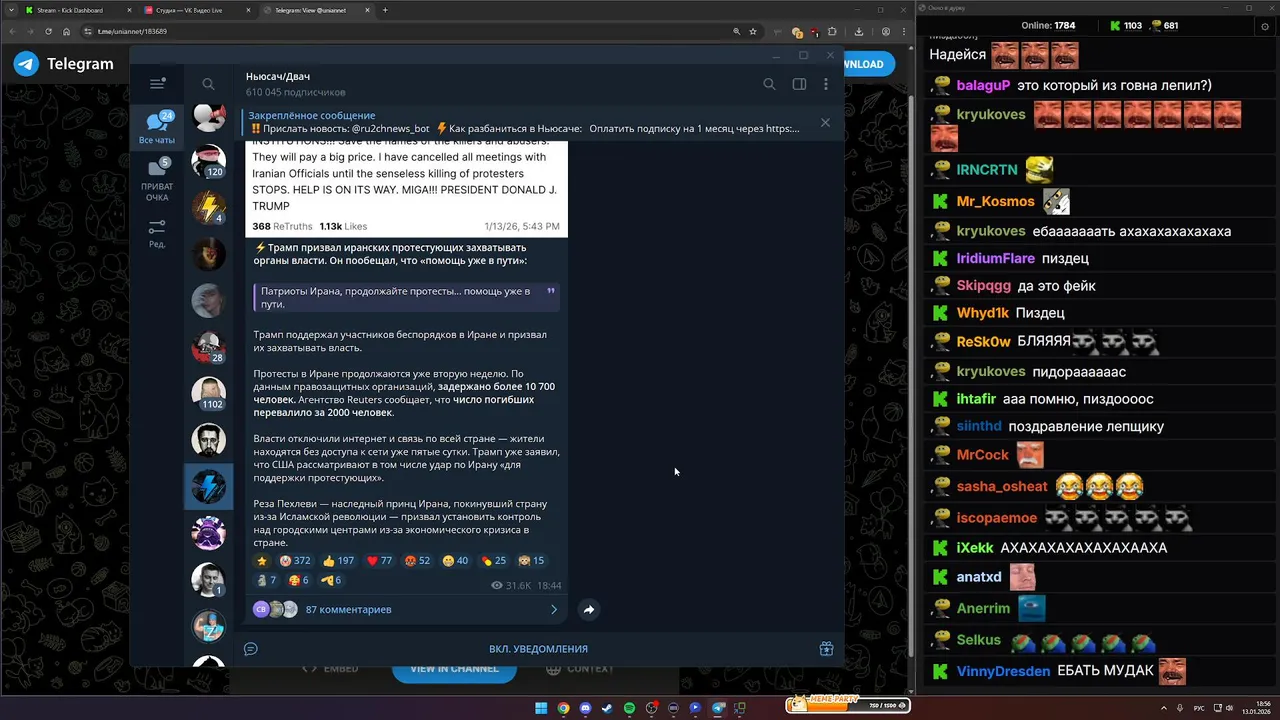This screenshot has width=1280, height=720.
Task: Select the Telegram: View @uniannet tab
Action: click(316, 10)
